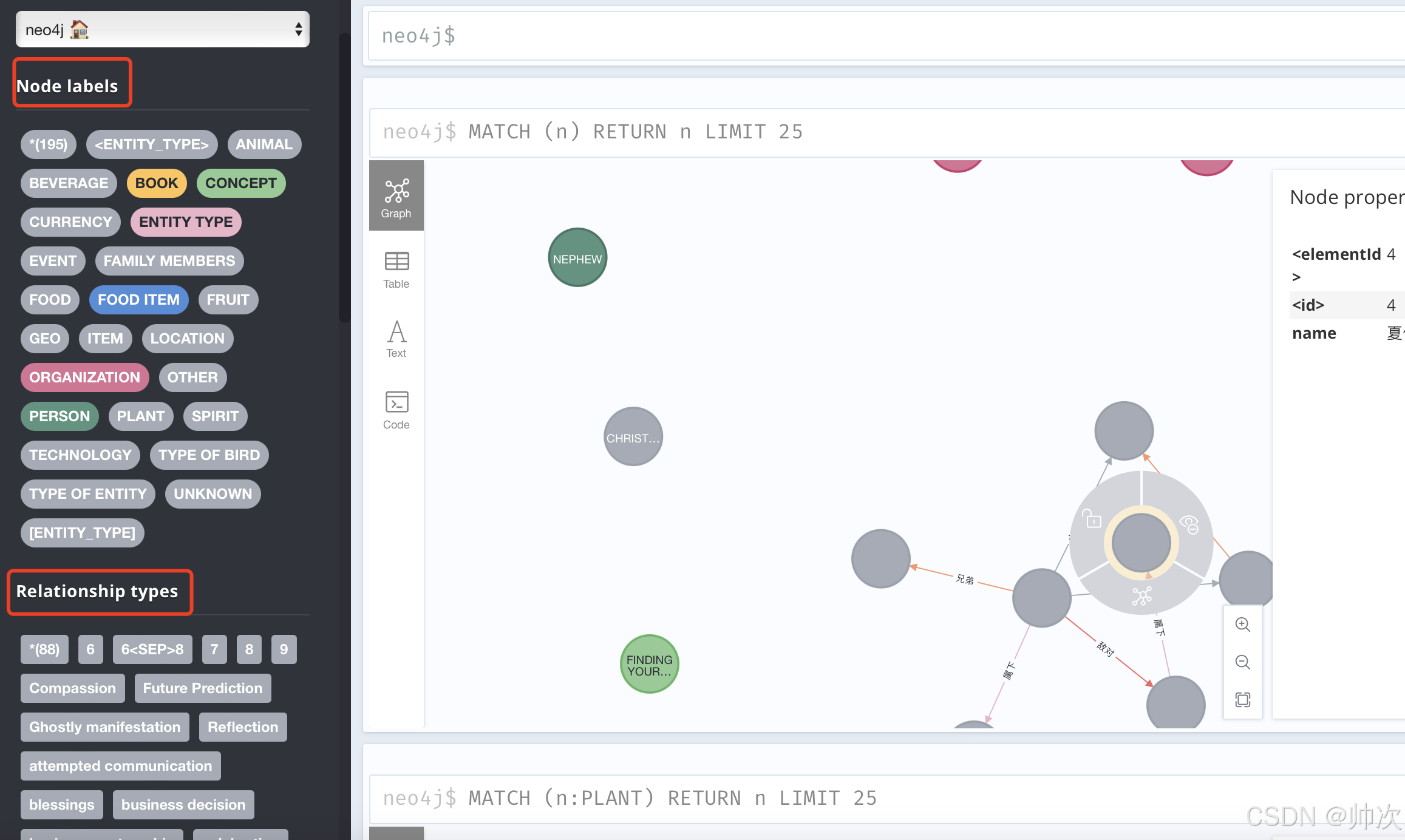Select the BEVERAGE node label
The image size is (1405, 840).
[69, 183]
